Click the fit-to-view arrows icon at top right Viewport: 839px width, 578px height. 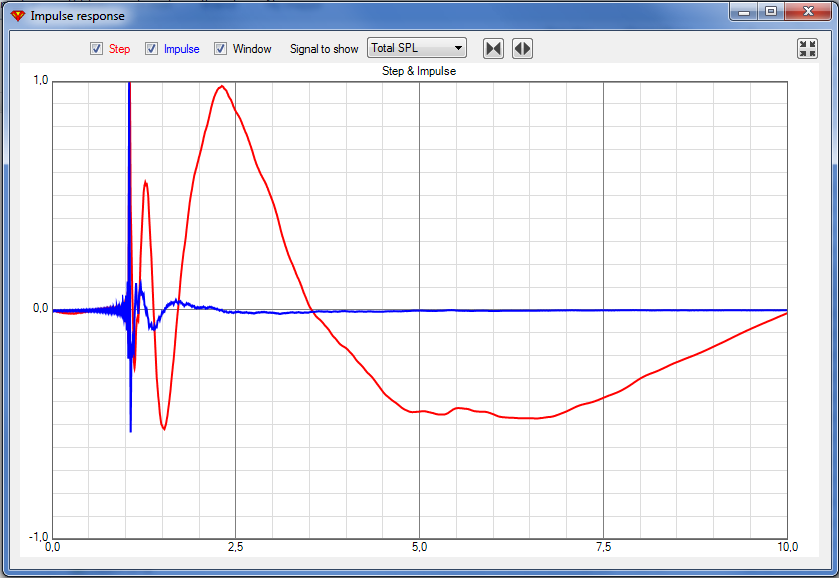[807, 49]
